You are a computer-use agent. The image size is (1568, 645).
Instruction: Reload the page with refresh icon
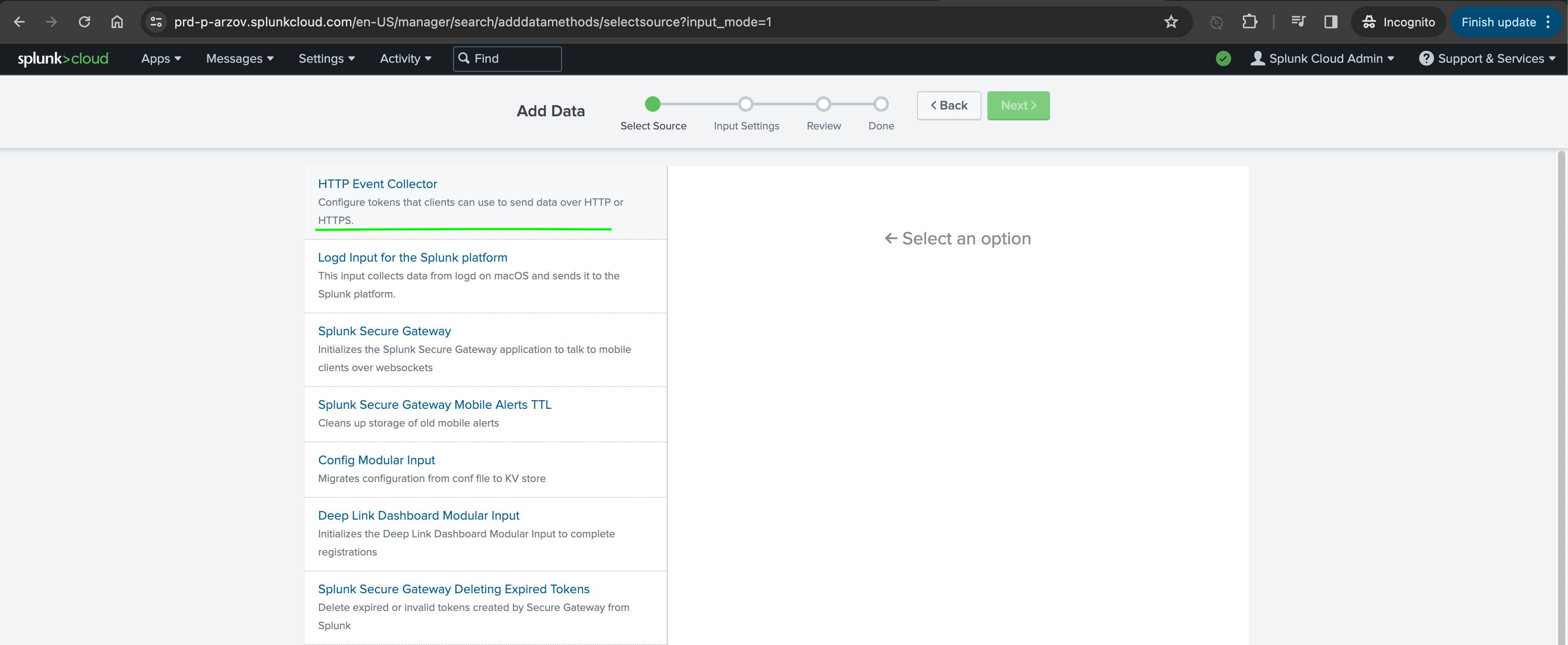click(x=84, y=22)
